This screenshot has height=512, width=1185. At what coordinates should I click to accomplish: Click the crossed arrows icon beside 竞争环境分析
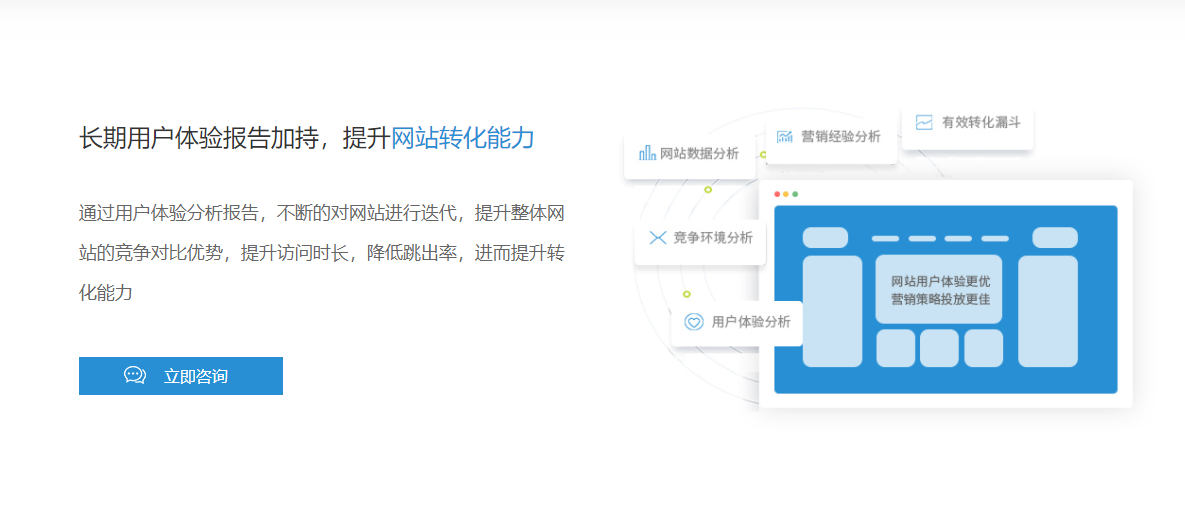coord(657,237)
